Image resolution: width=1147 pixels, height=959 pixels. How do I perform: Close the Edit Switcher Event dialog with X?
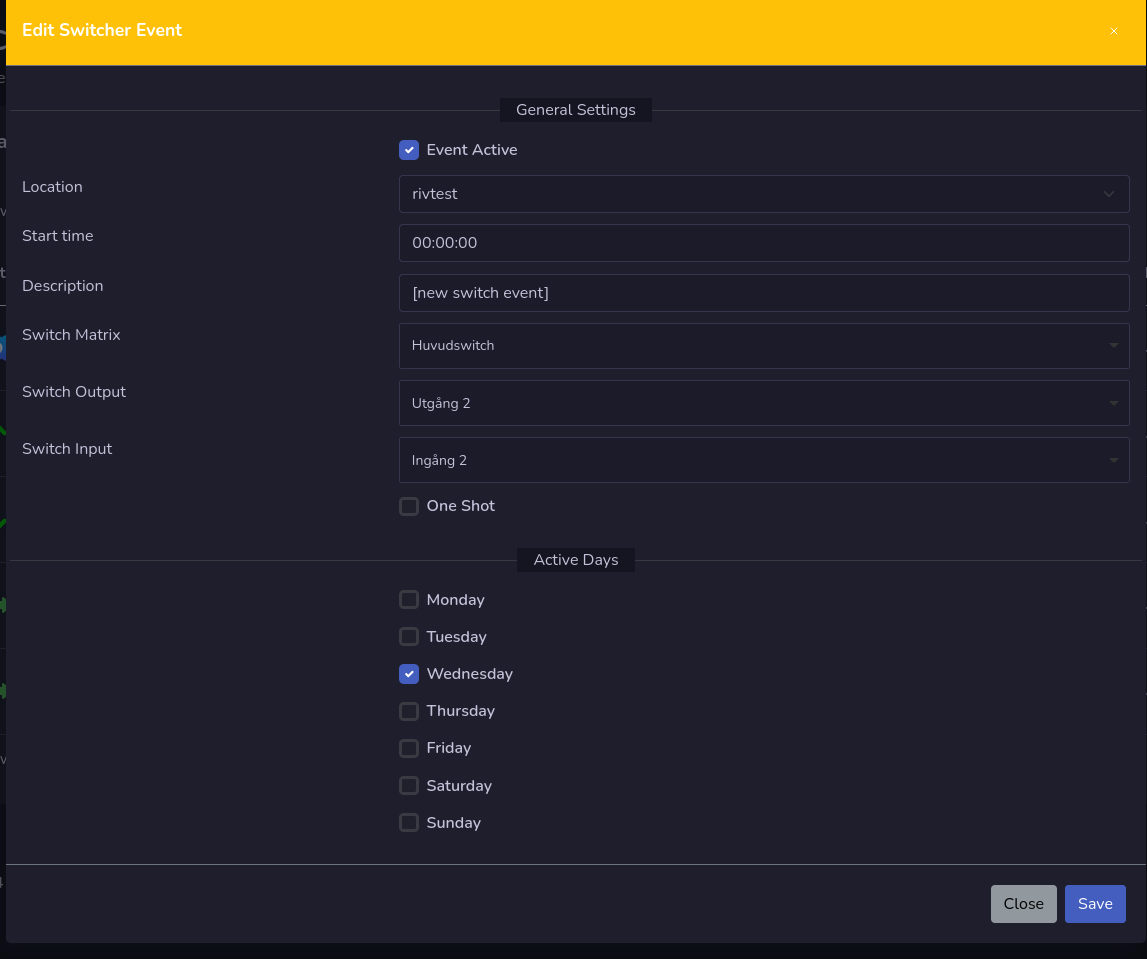pyautogui.click(x=1113, y=31)
